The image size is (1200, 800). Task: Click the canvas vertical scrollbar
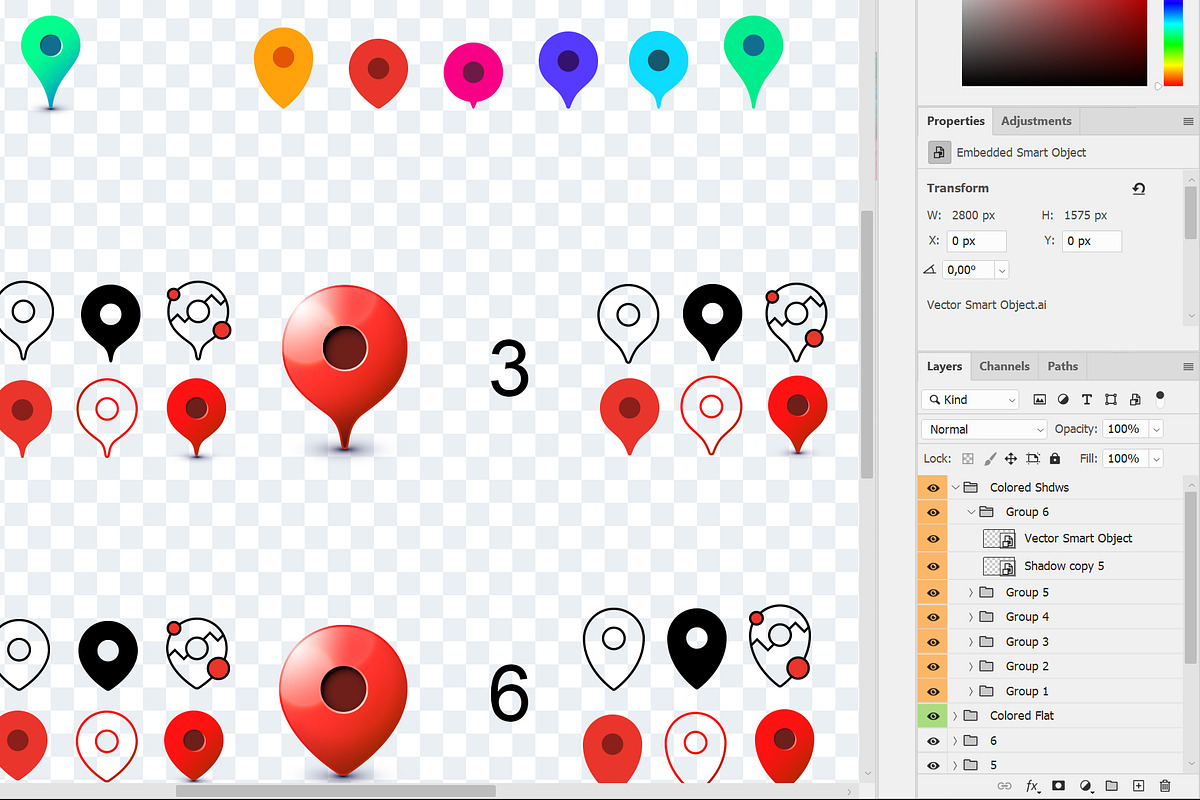tap(867, 345)
